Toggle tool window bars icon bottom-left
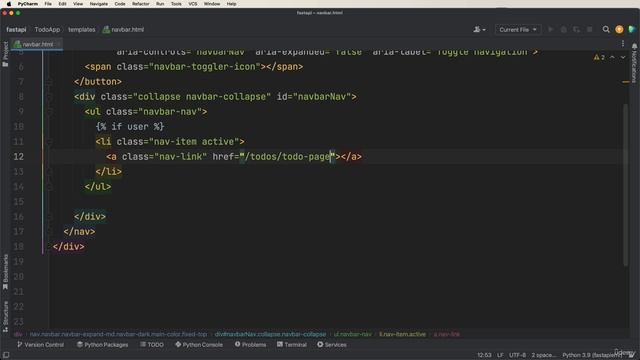Image resolution: width=640 pixels, height=360 pixels. (6, 355)
